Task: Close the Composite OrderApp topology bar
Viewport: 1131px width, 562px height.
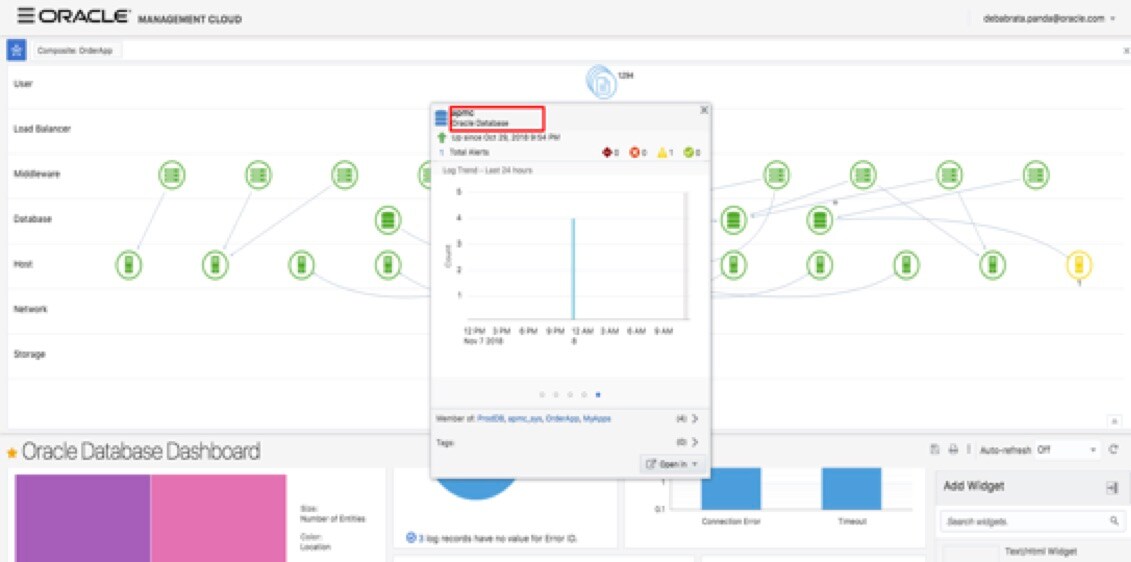Action: coord(1126,51)
